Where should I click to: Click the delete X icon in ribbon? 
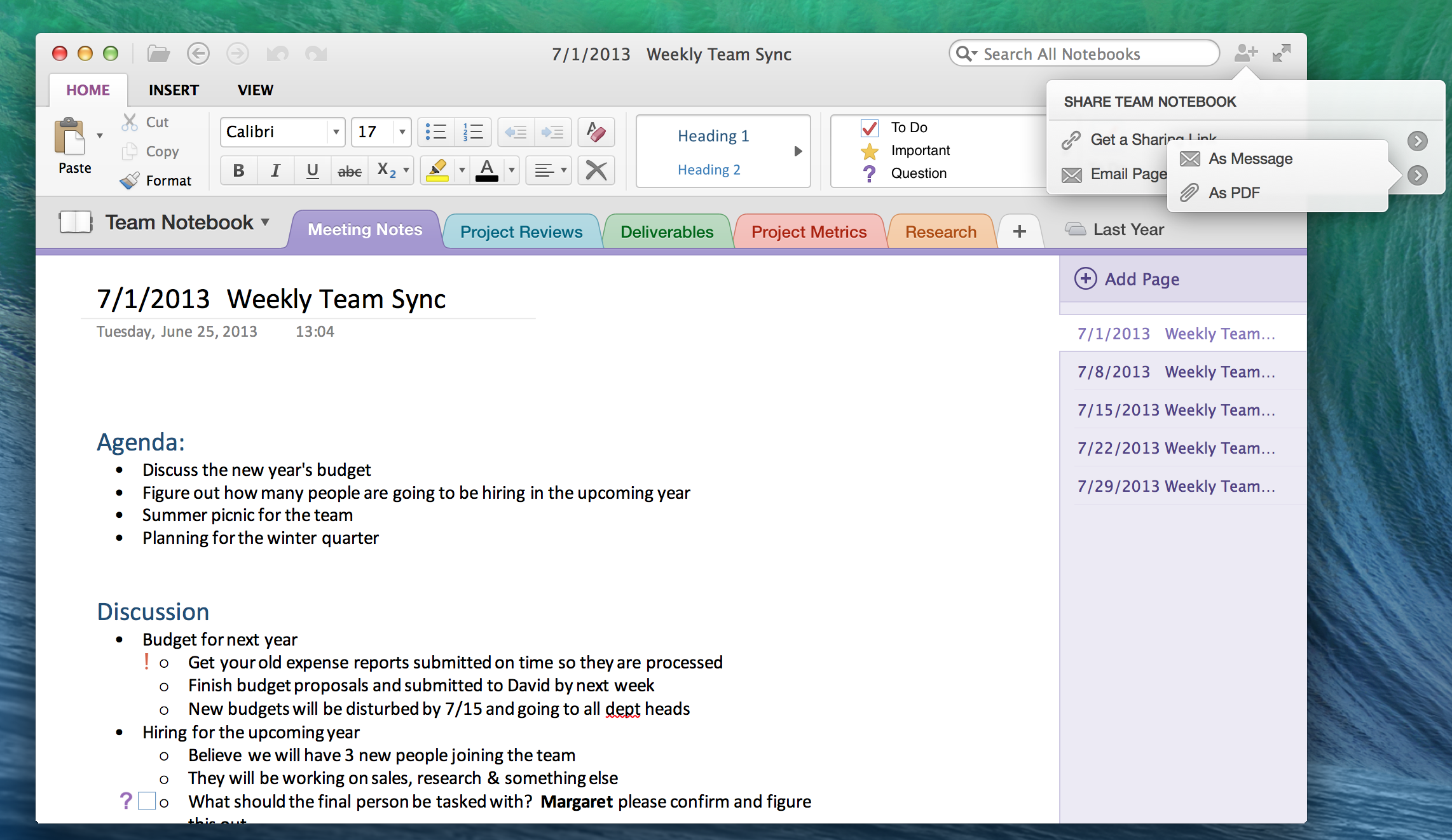[596, 170]
